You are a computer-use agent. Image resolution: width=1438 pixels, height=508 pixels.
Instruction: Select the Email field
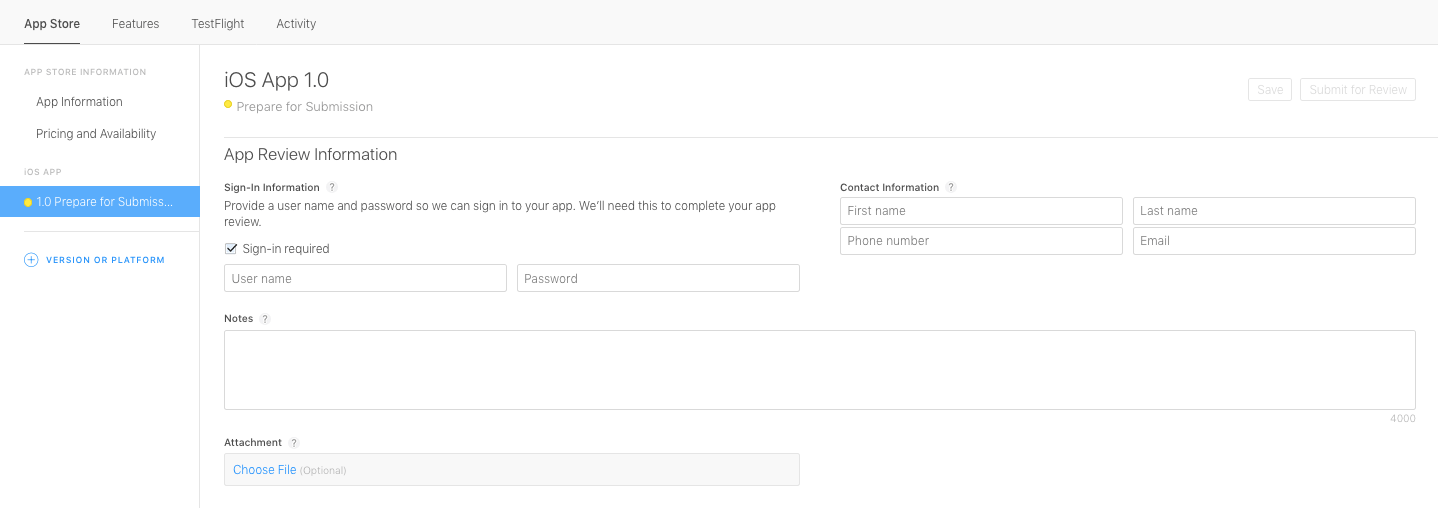pos(1274,241)
